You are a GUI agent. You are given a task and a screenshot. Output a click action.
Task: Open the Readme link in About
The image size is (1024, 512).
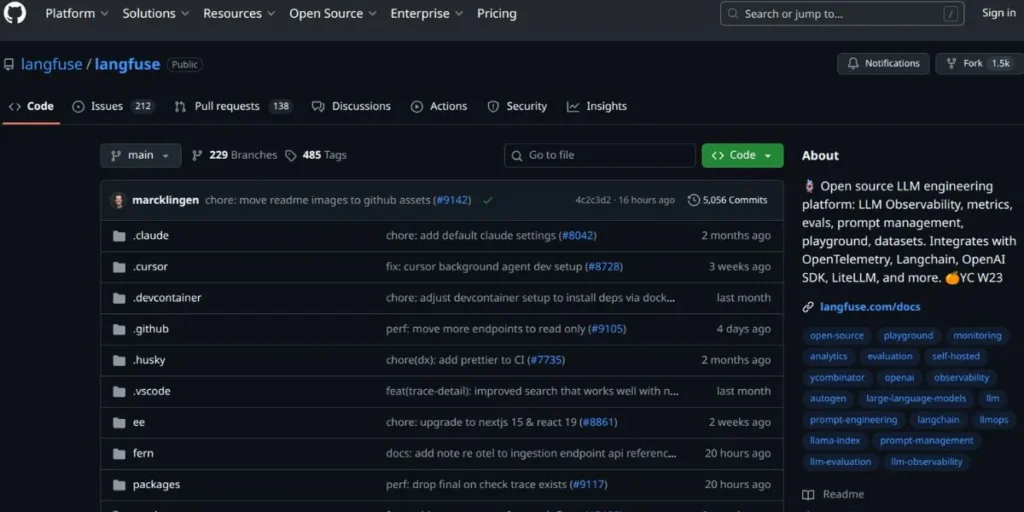click(842, 494)
